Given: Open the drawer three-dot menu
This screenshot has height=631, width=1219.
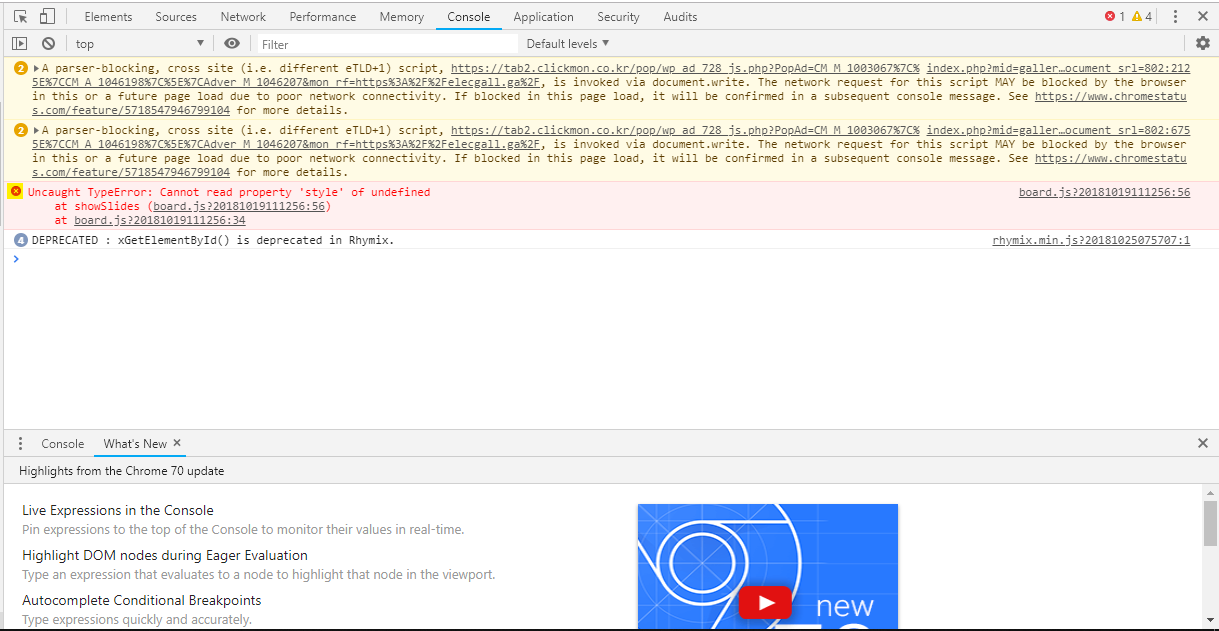Looking at the screenshot, I should (20, 444).
